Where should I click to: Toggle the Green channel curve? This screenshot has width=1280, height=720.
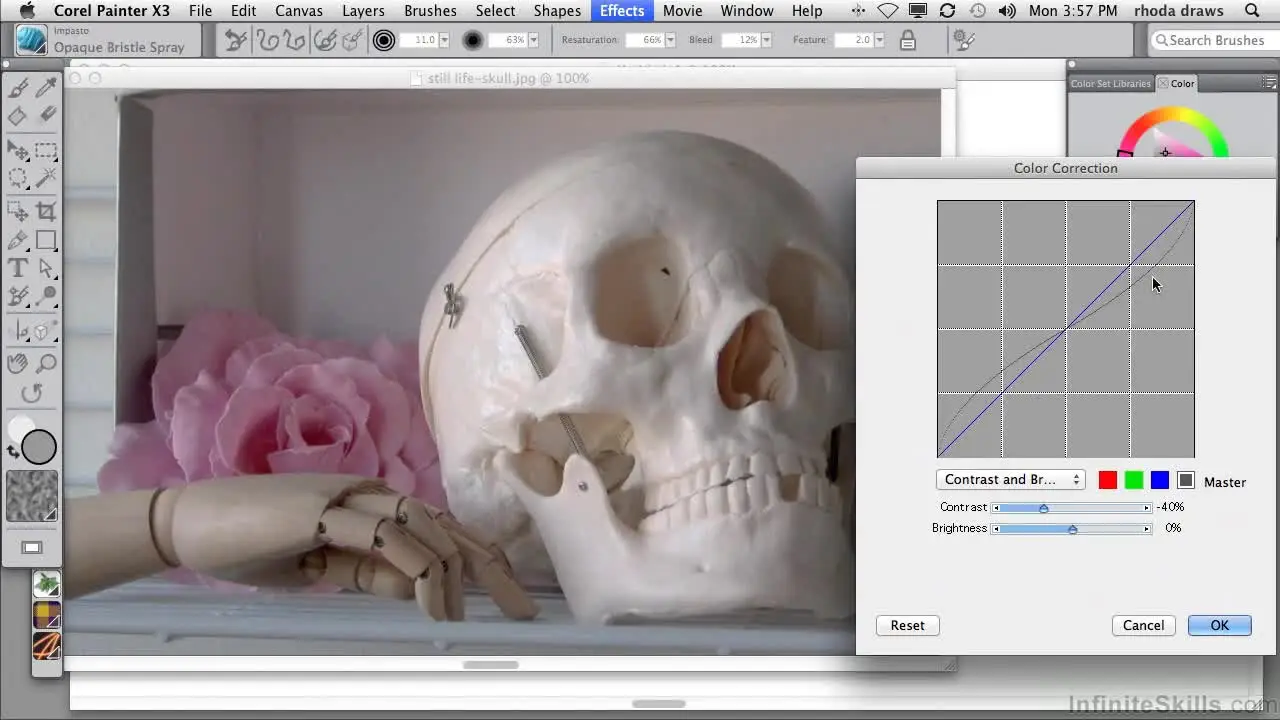(1133, 481)
